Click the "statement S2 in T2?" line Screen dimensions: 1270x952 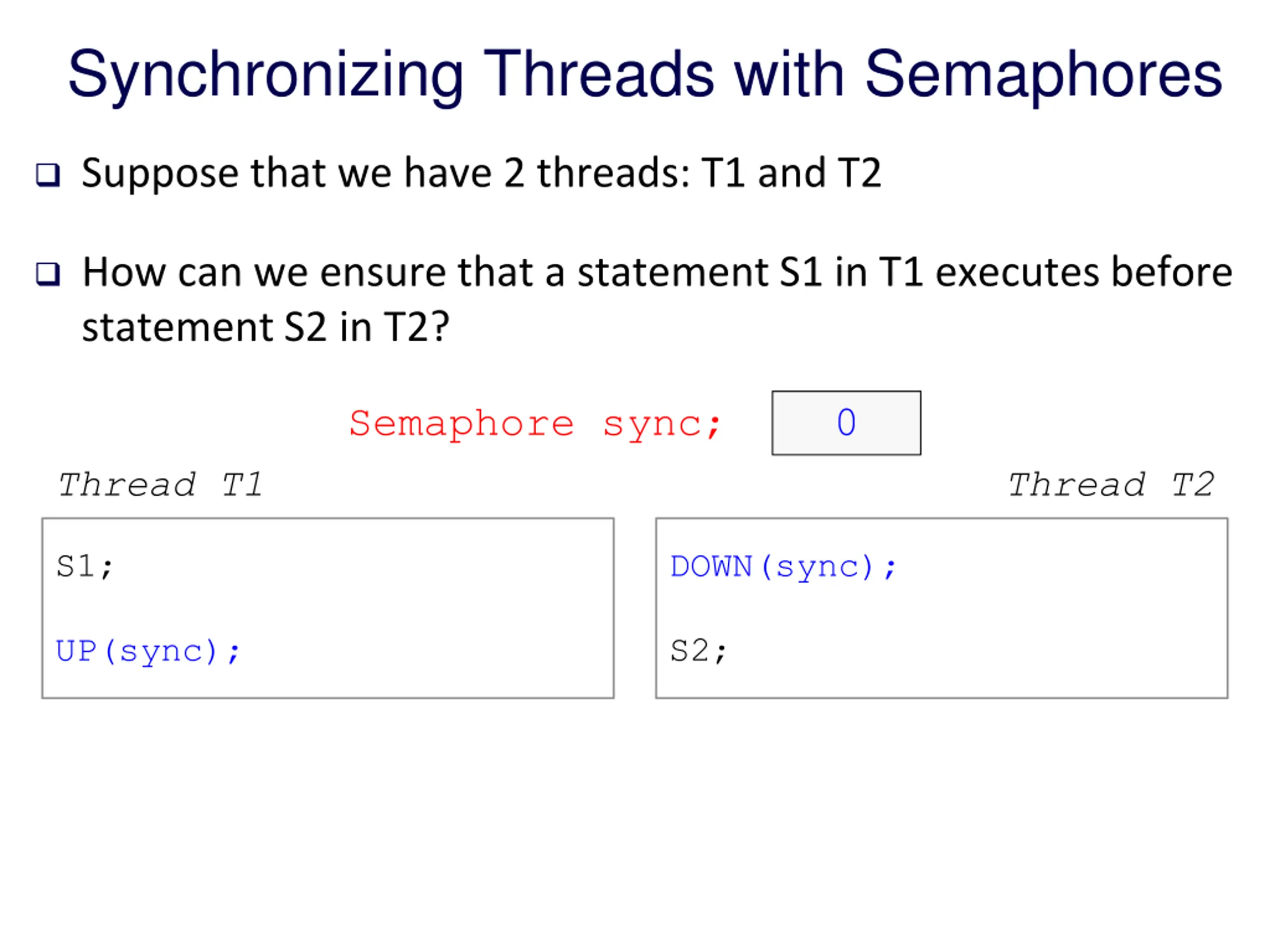(265, 327)
